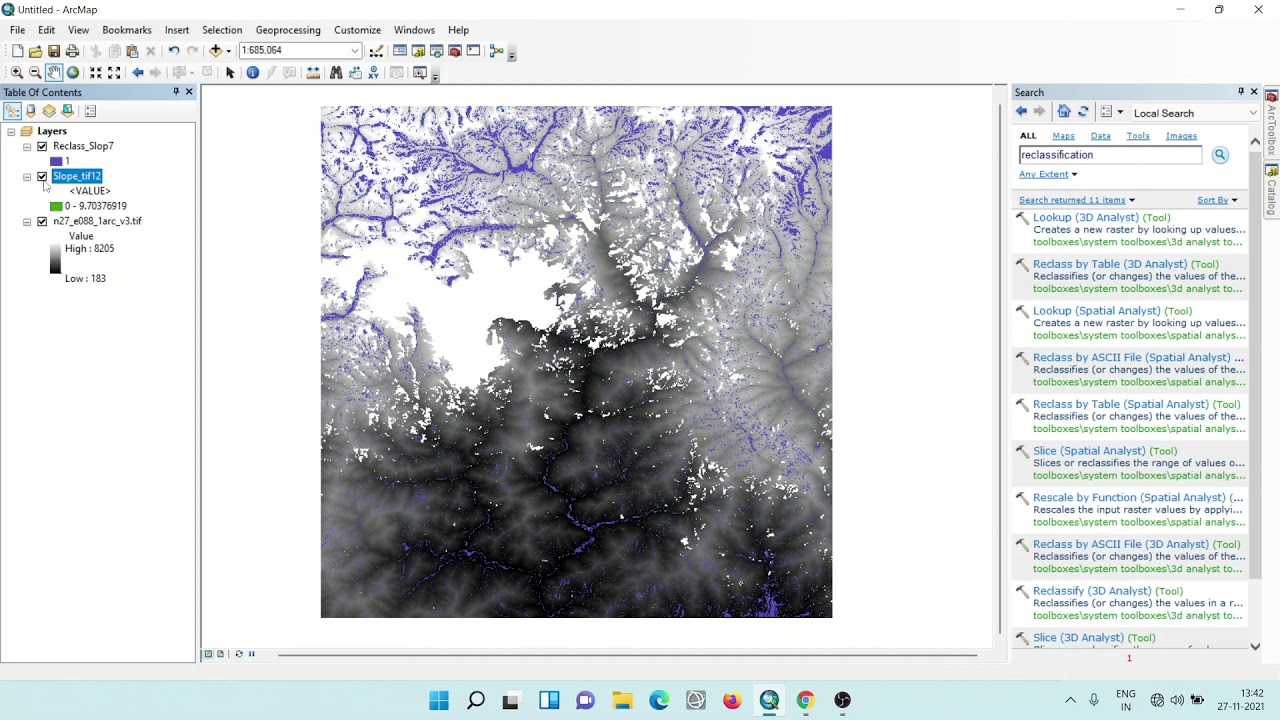
Task: Click the purple Reclass_Slop7 symbol swatch
Action: click(56, 161)
